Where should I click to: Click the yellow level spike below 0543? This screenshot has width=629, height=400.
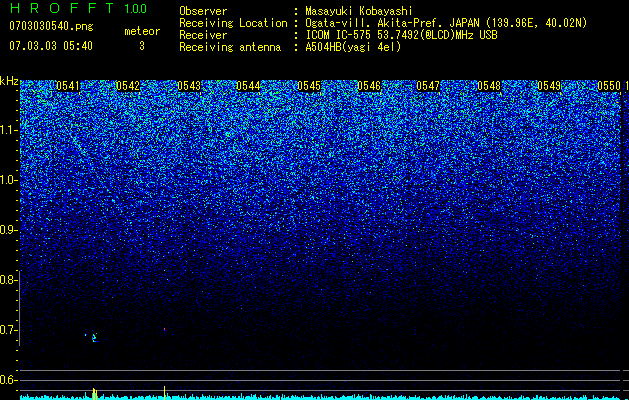[164, 393]
